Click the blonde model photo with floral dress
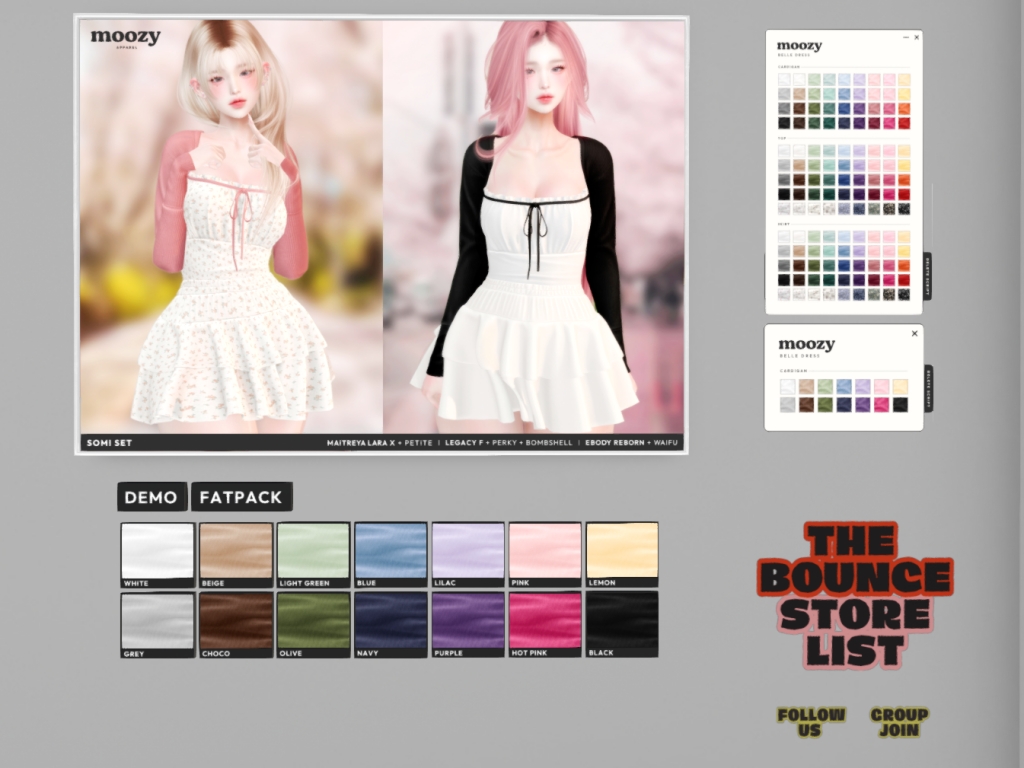The image size is (1024, 768). tap(231, 226)
